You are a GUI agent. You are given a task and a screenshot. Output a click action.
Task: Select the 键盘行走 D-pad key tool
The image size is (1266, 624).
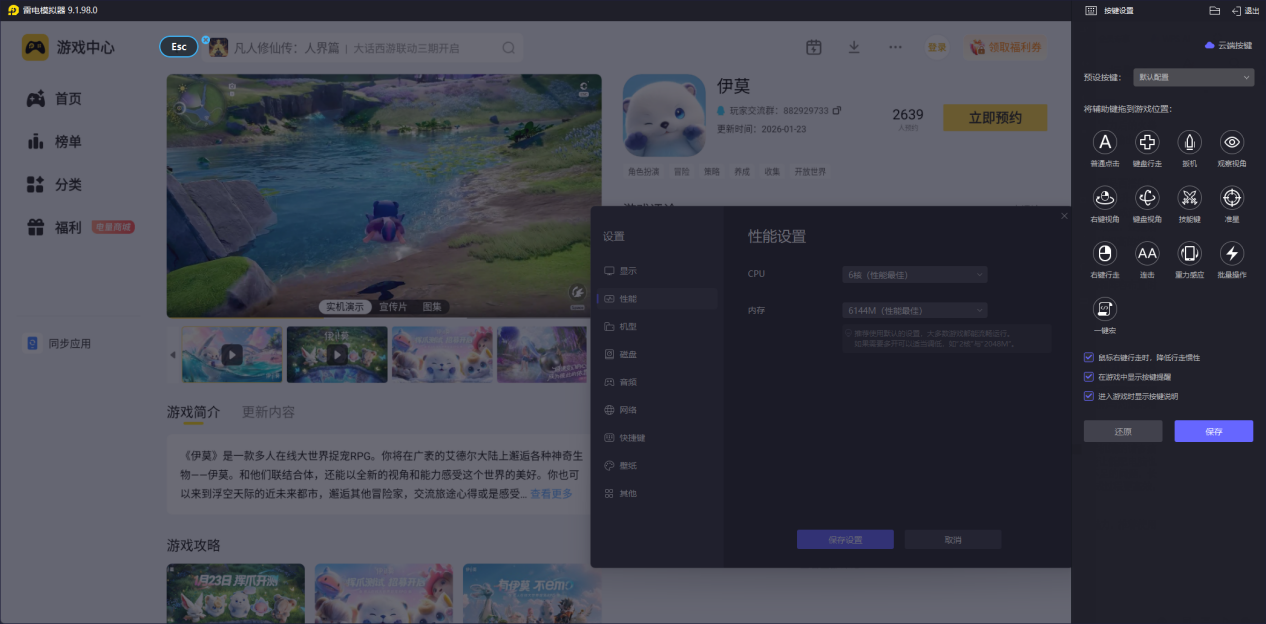click(1148, 142)
